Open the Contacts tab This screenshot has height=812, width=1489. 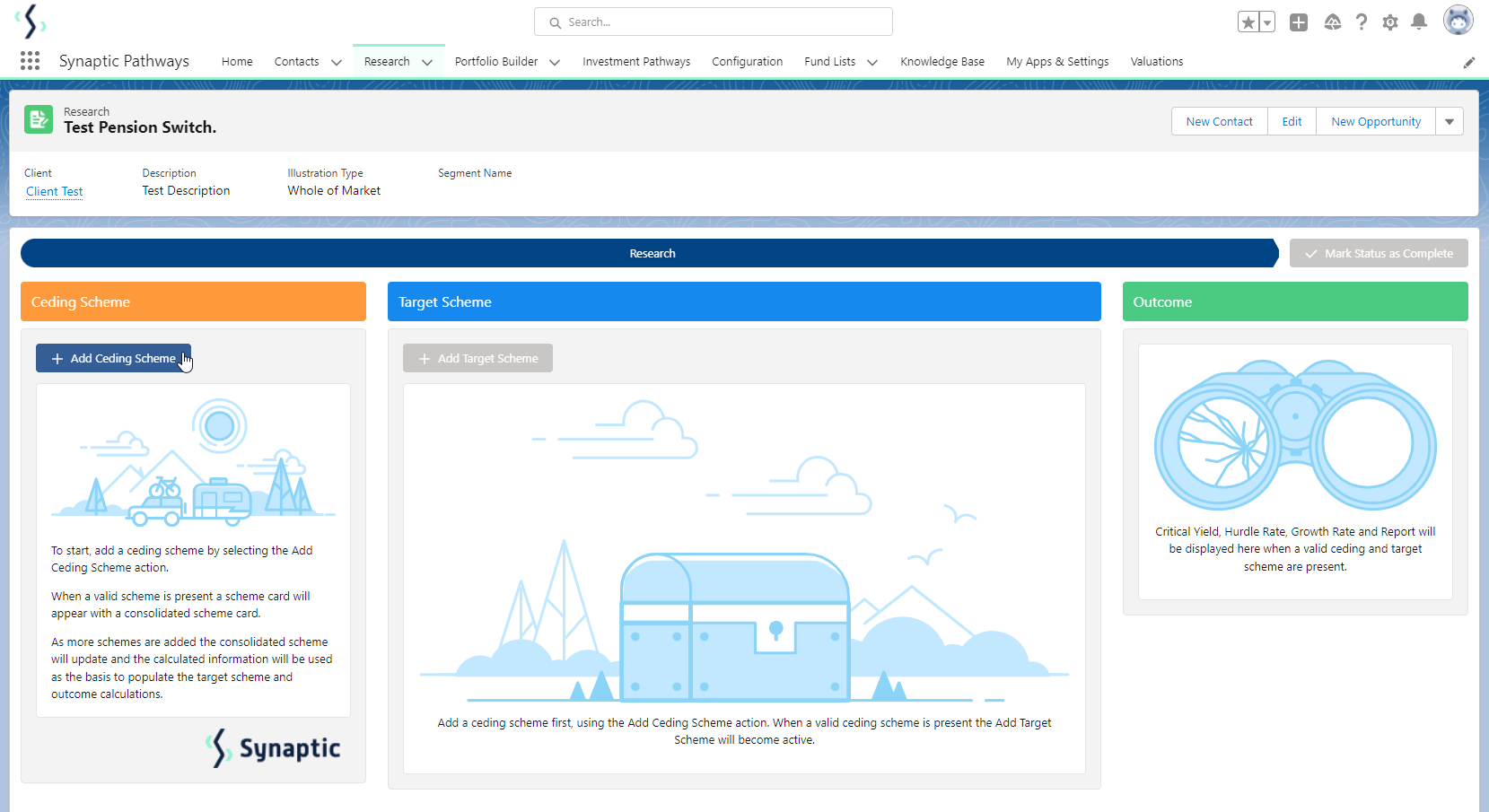pyautogui.click(x=297, y=62)
